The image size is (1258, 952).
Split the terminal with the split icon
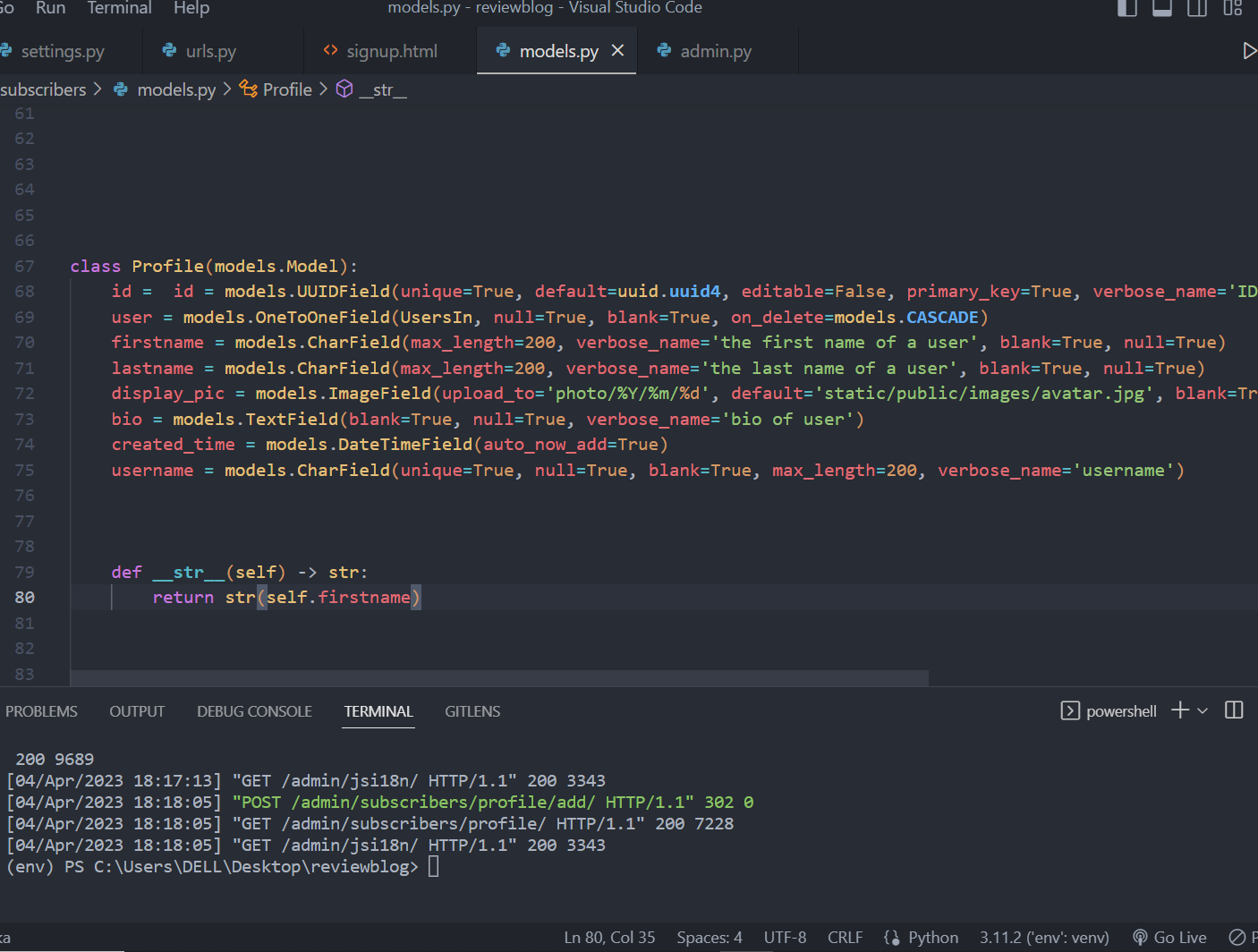point(1234,710)
